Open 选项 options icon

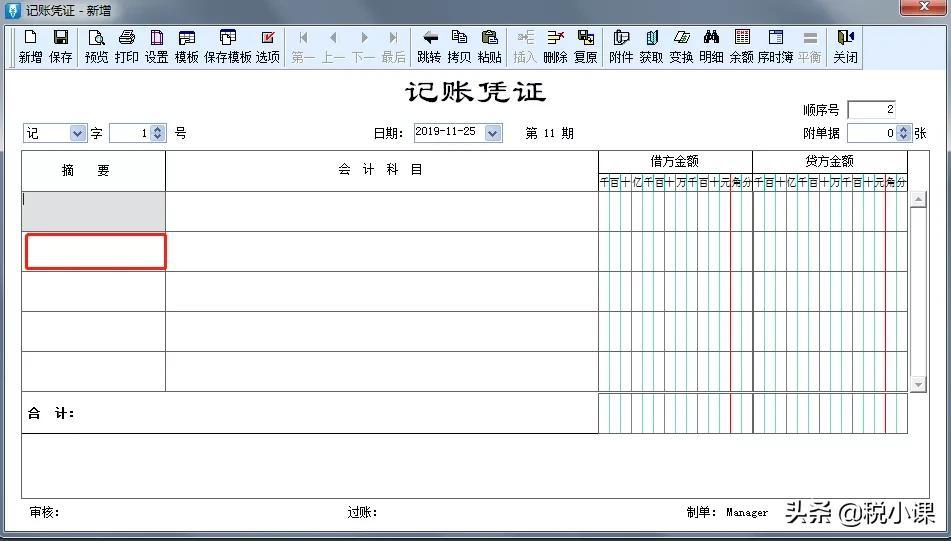267,46
